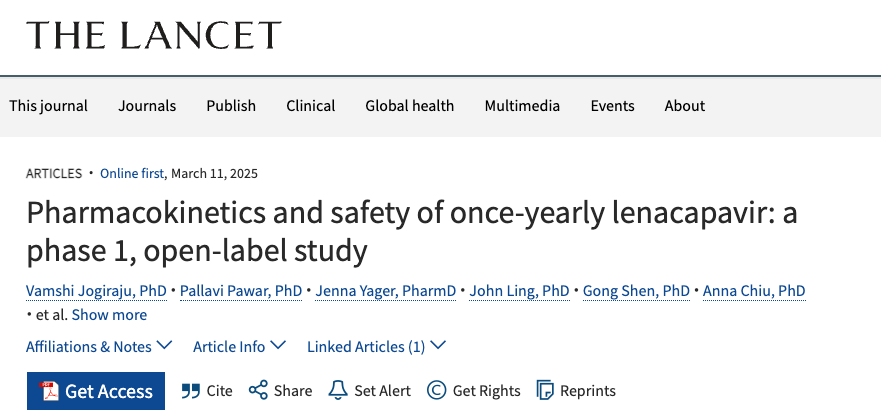Click the Set Alert bell icon

[338, 390]
